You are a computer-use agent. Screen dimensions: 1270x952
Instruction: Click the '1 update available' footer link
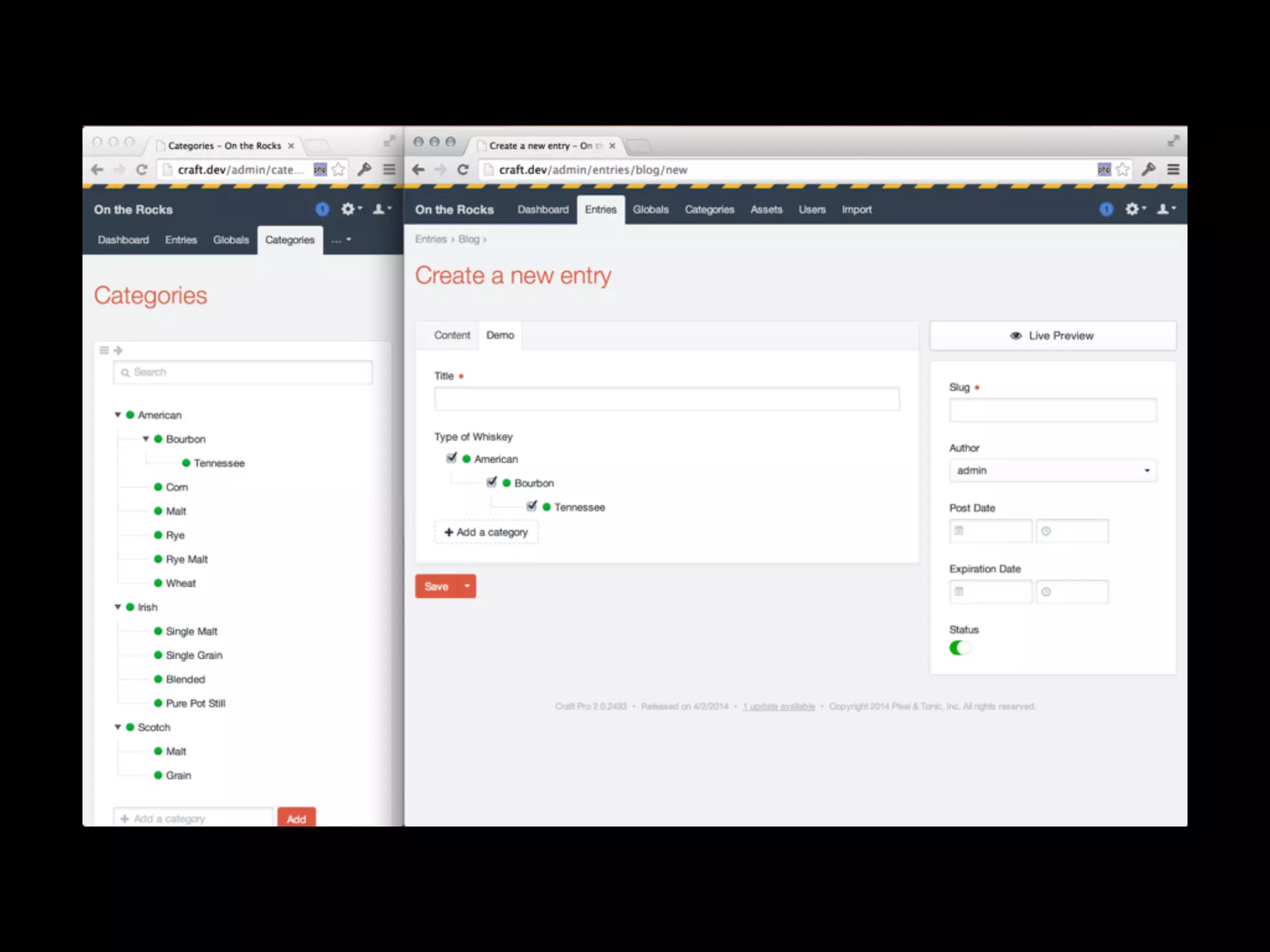(779, 707)
